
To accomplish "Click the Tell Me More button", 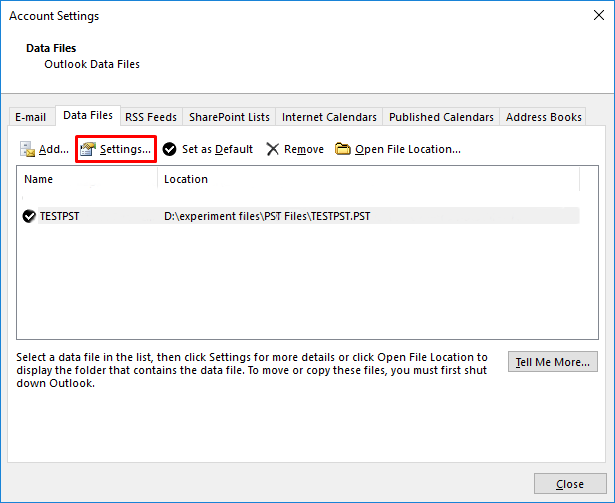I will (553, 362).
